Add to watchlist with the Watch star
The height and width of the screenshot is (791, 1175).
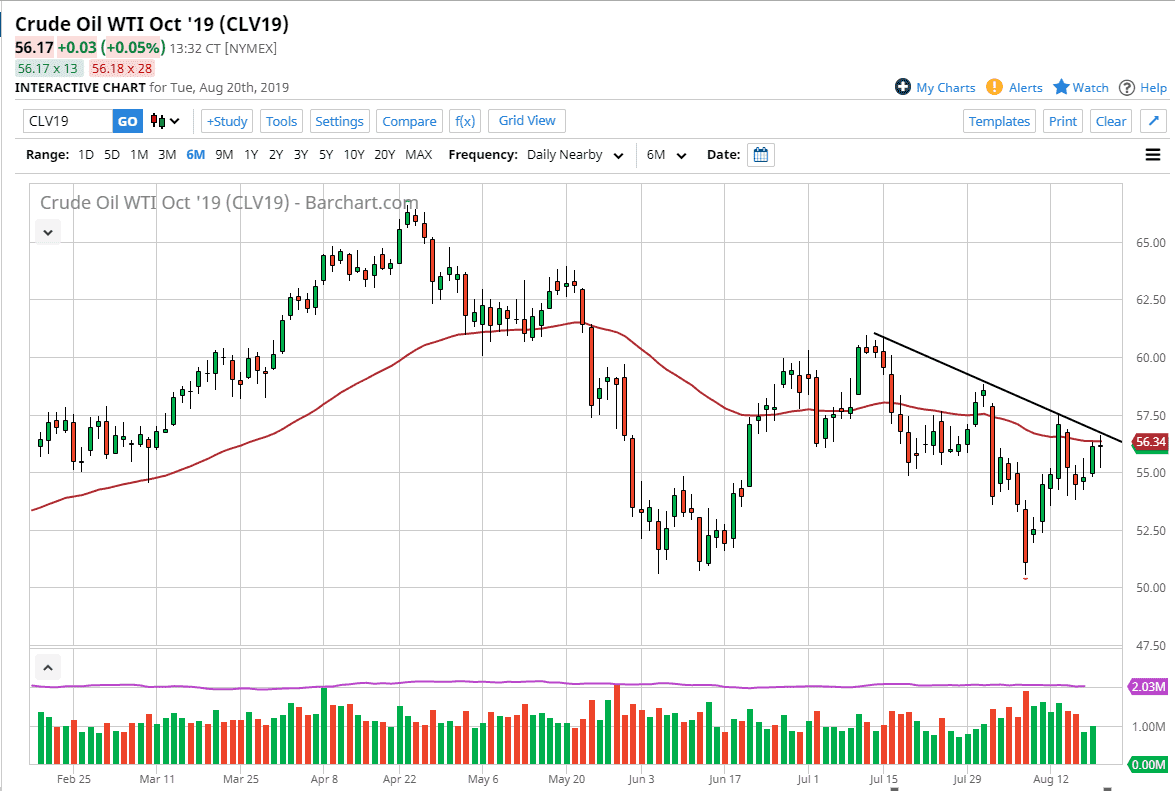(x=1062, y=88)
